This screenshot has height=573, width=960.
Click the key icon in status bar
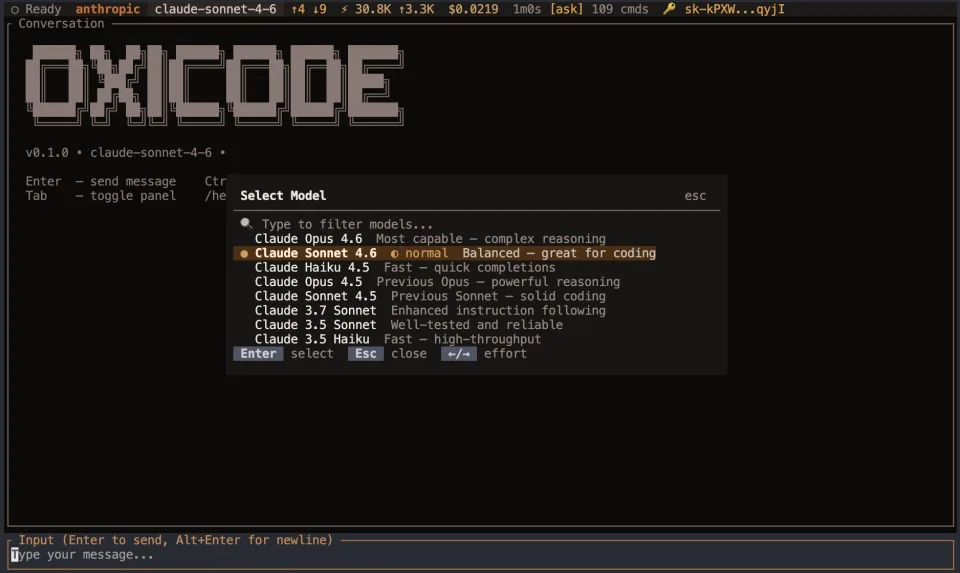pyautogui.click(x=669, y=9)
